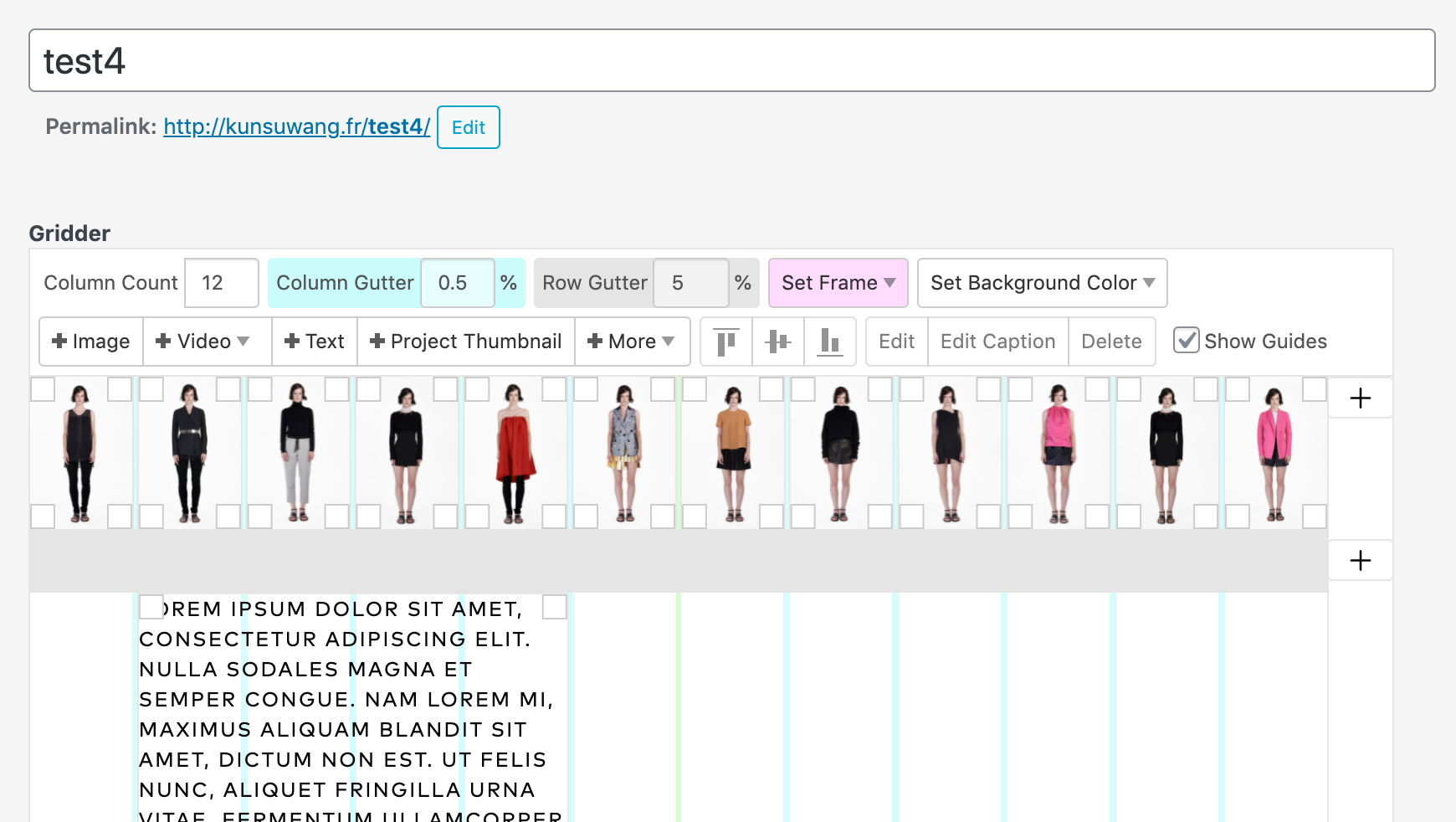Click the plus button beside the gray spacer row
Screen dimensions: 1456x822
click(1360, 561)
